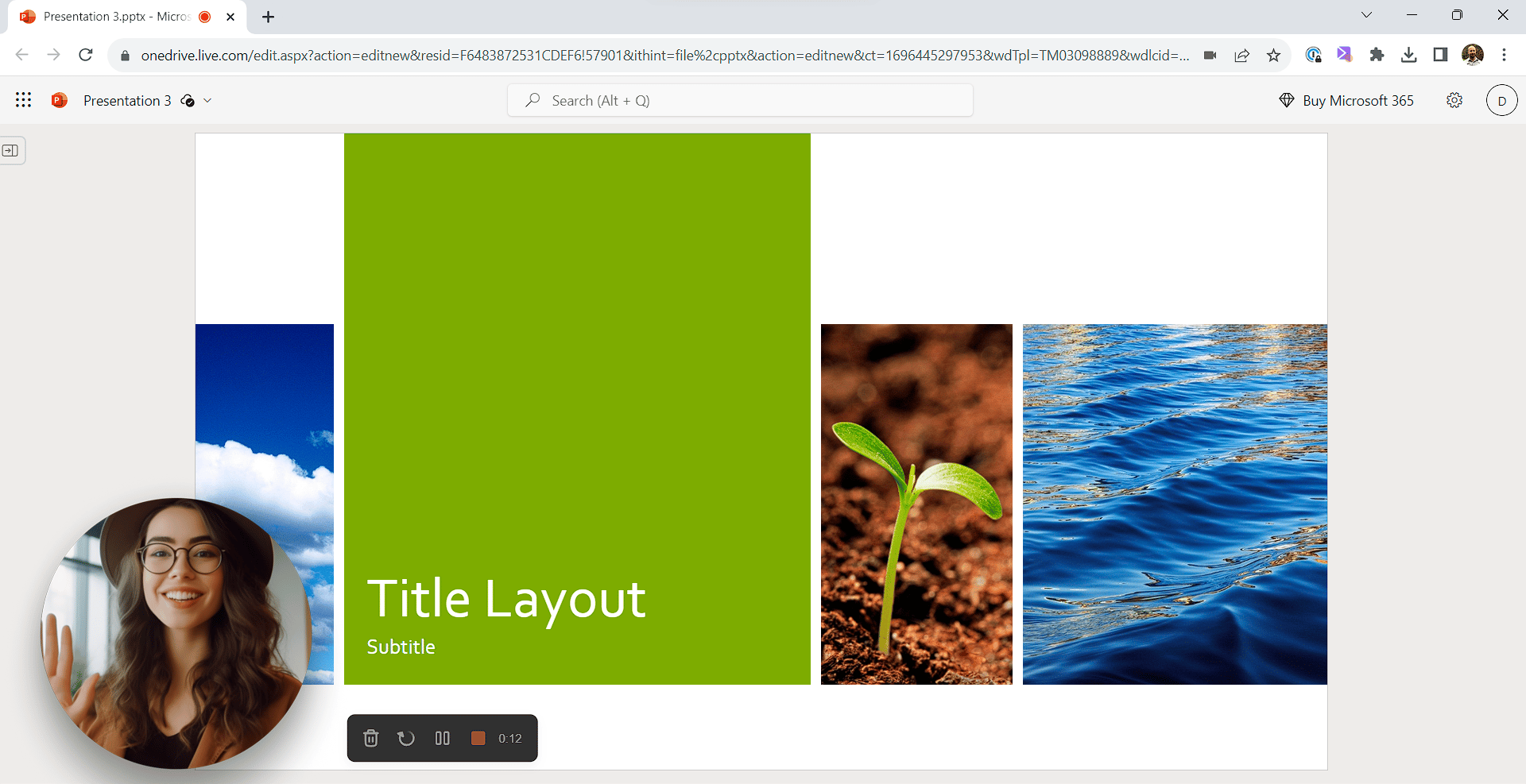Image resolution: width=1526 pixels, height=784 pixels.
Task: Toggle the browser side panel
Action: coord(1440,55)
